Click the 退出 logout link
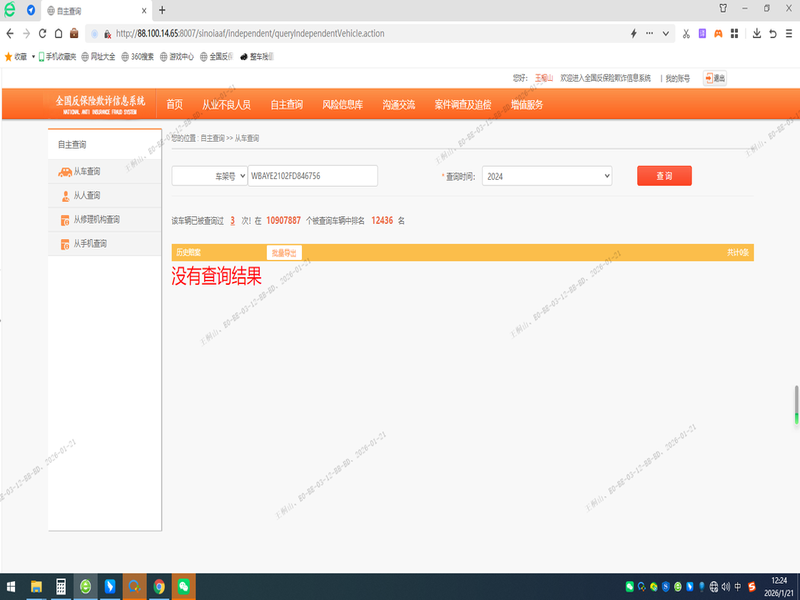The image size is (800, 600). [x=714, y=77]
